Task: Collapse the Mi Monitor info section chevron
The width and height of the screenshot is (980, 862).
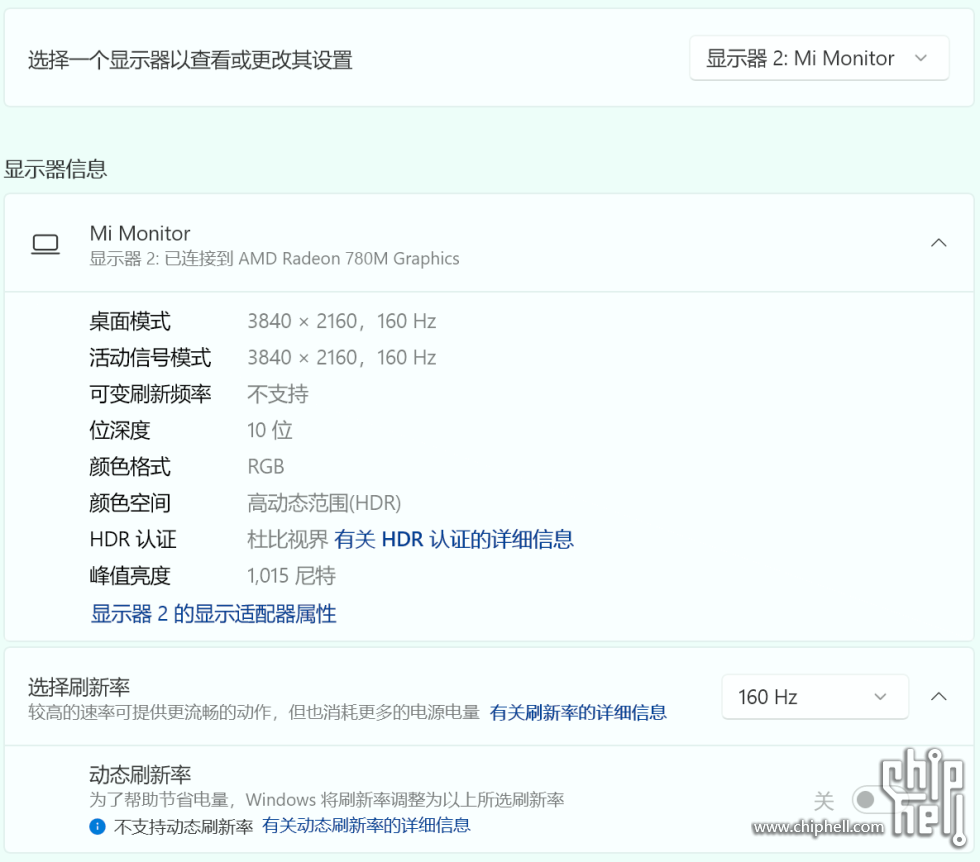Action: pos(938,243)
